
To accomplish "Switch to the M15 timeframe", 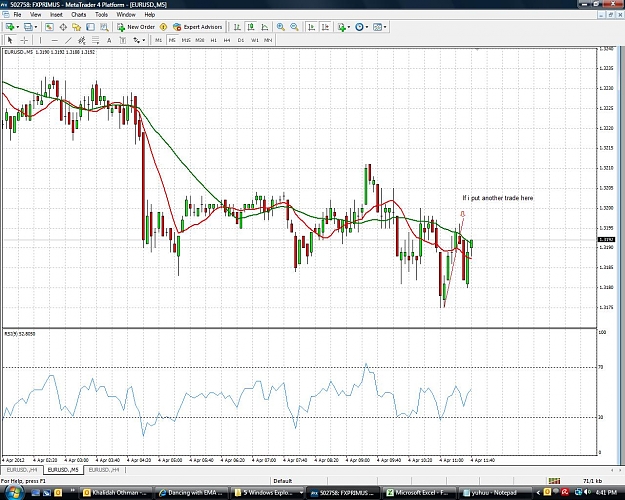I will pyautogui.click(x=186, y=40).
